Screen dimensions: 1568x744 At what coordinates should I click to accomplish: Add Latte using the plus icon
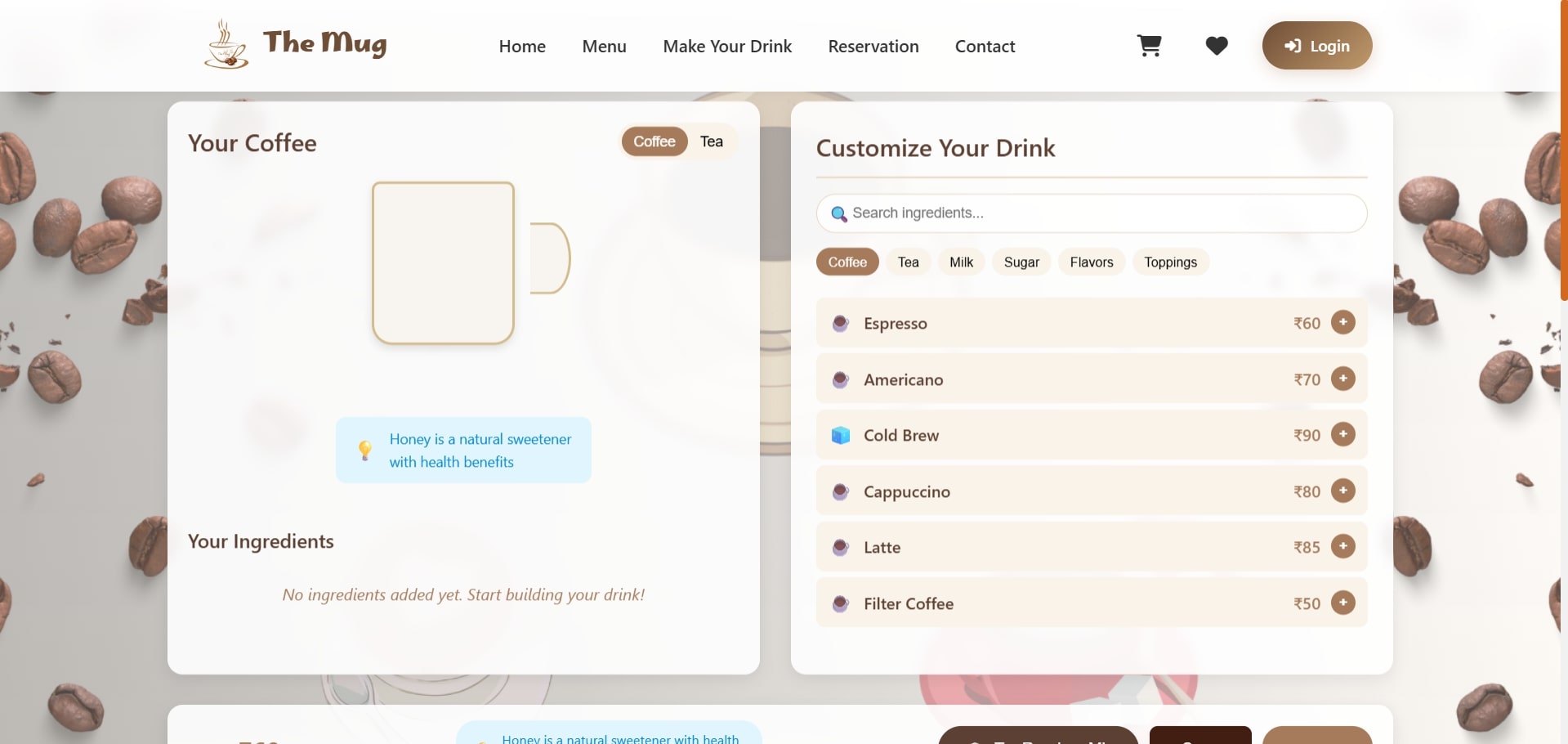(1342, 546)
